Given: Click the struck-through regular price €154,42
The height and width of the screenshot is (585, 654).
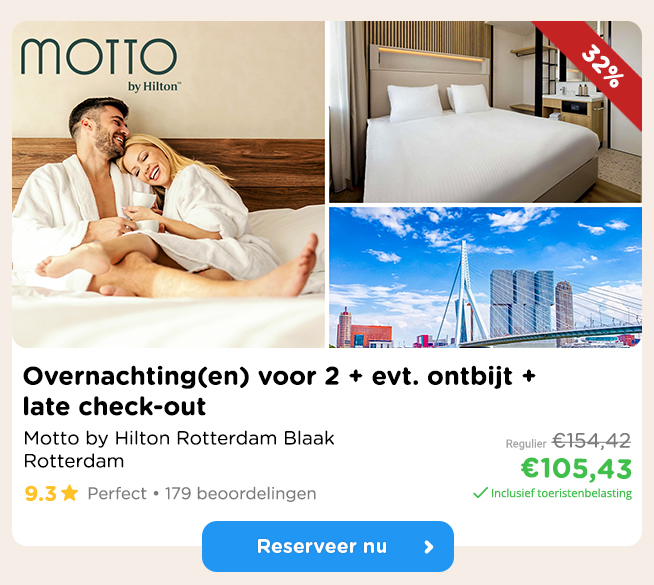Looking at the screenshot, I should pyautogui.click(x=591, y=441).
